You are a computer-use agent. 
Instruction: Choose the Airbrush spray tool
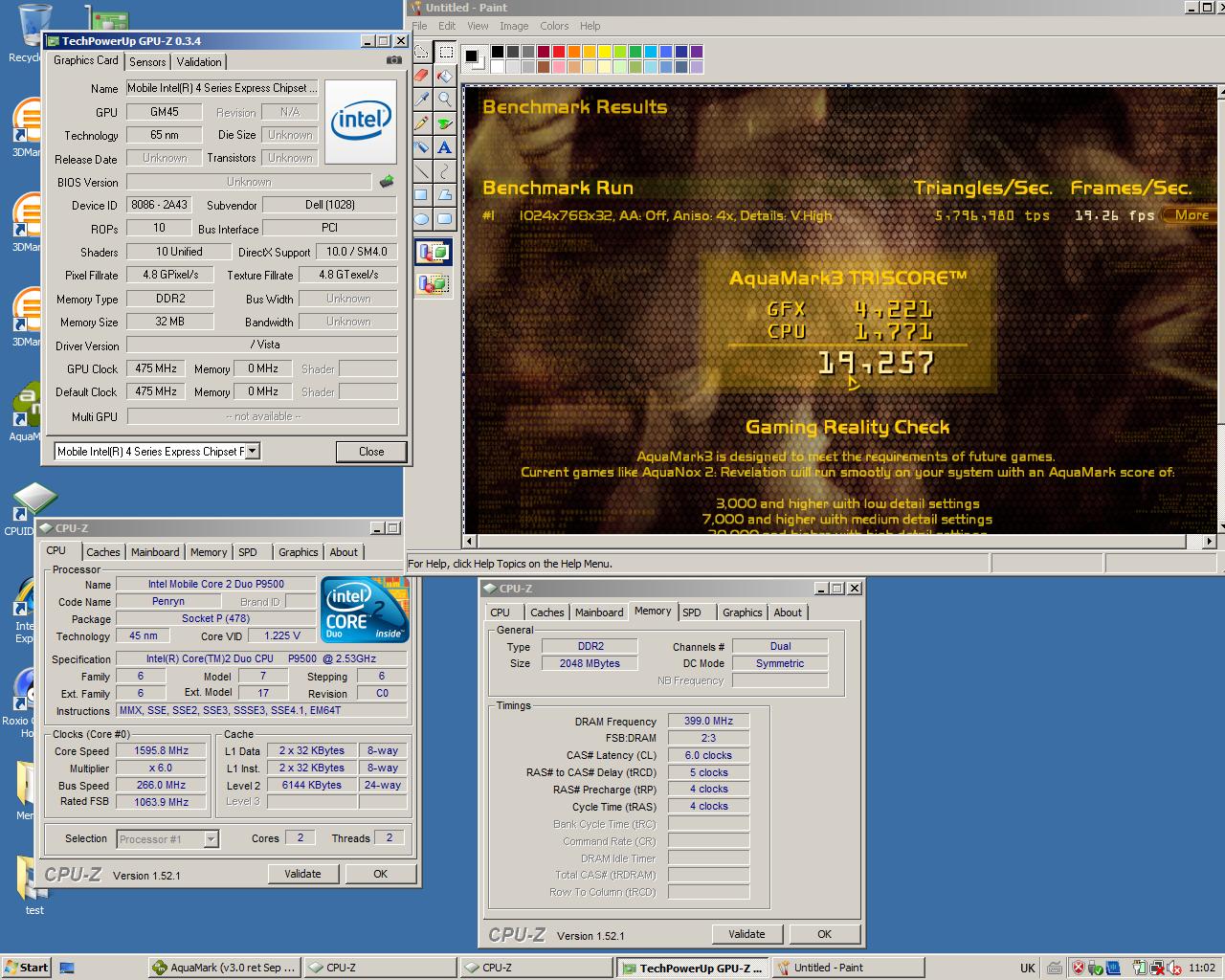(x=421, y=147)
